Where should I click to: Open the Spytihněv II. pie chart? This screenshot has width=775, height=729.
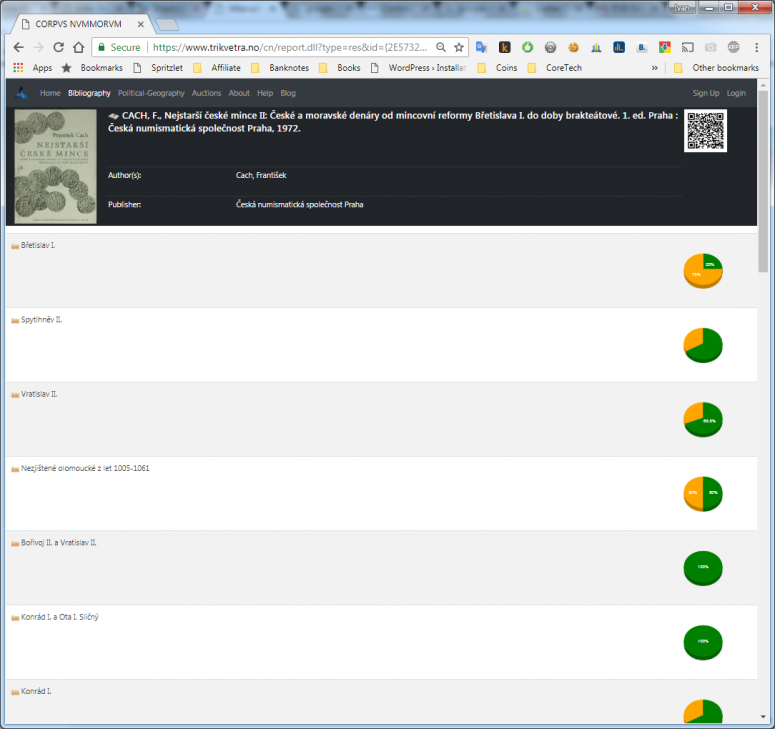[703, 345]
